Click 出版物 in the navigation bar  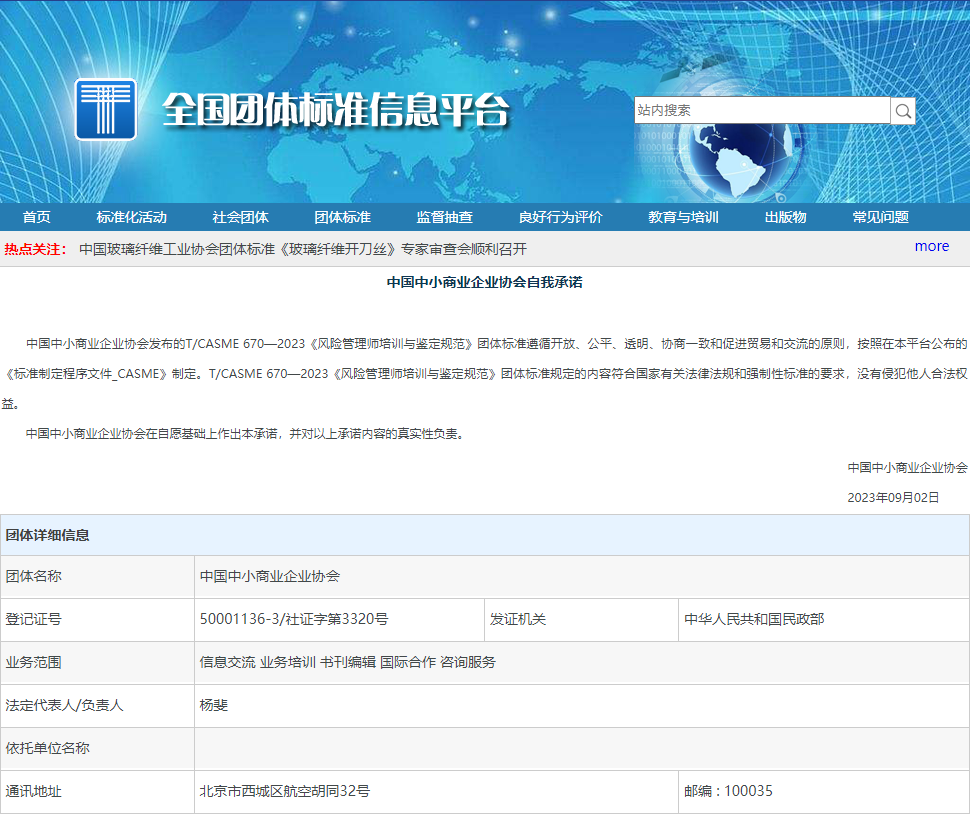click(785, 217)
